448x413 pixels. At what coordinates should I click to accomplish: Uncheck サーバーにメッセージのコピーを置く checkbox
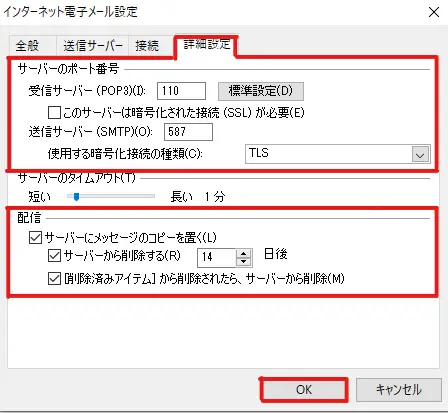[x=35, y=237]
